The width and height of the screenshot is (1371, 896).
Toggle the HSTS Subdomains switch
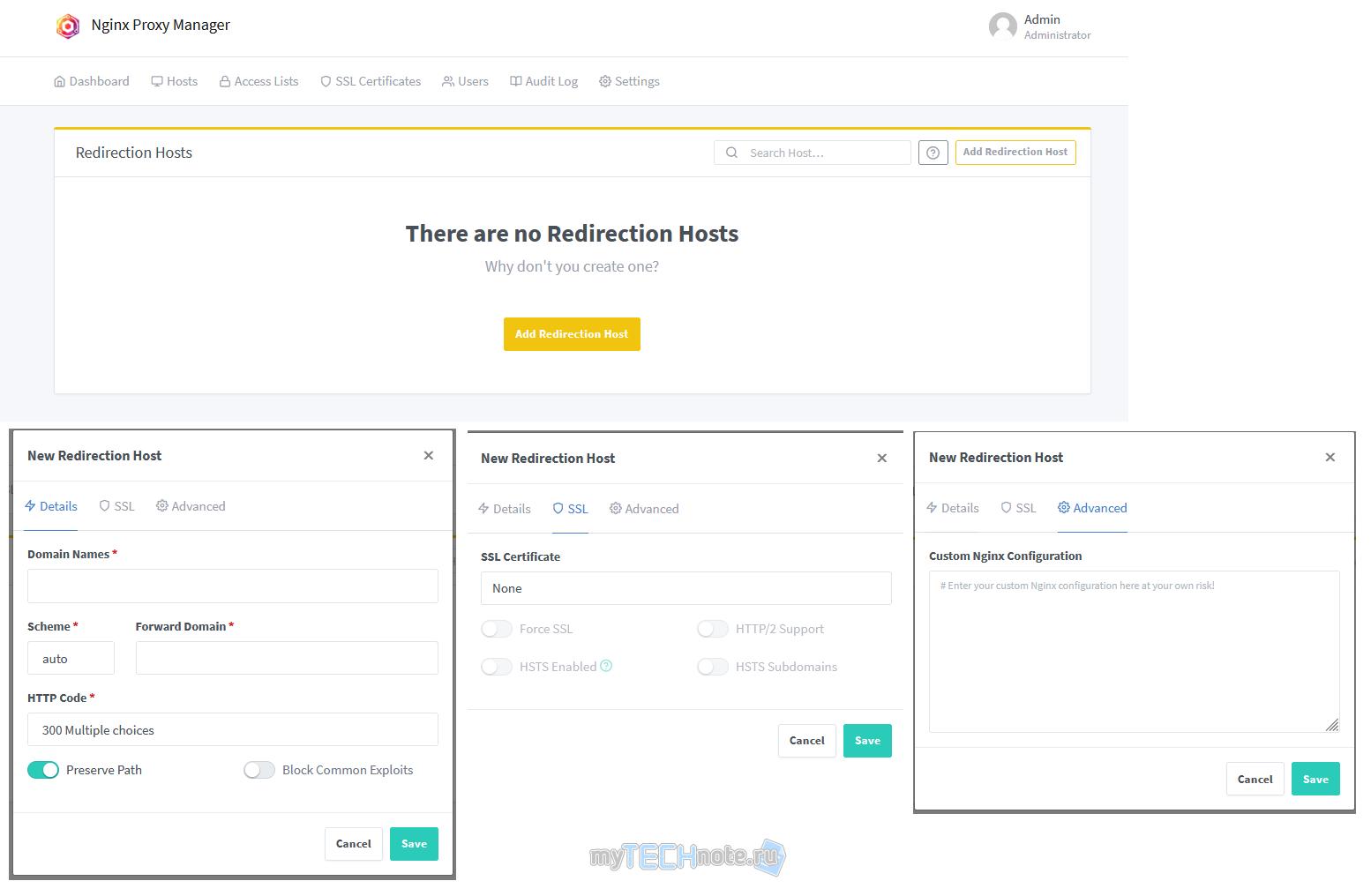click(713, 667)
